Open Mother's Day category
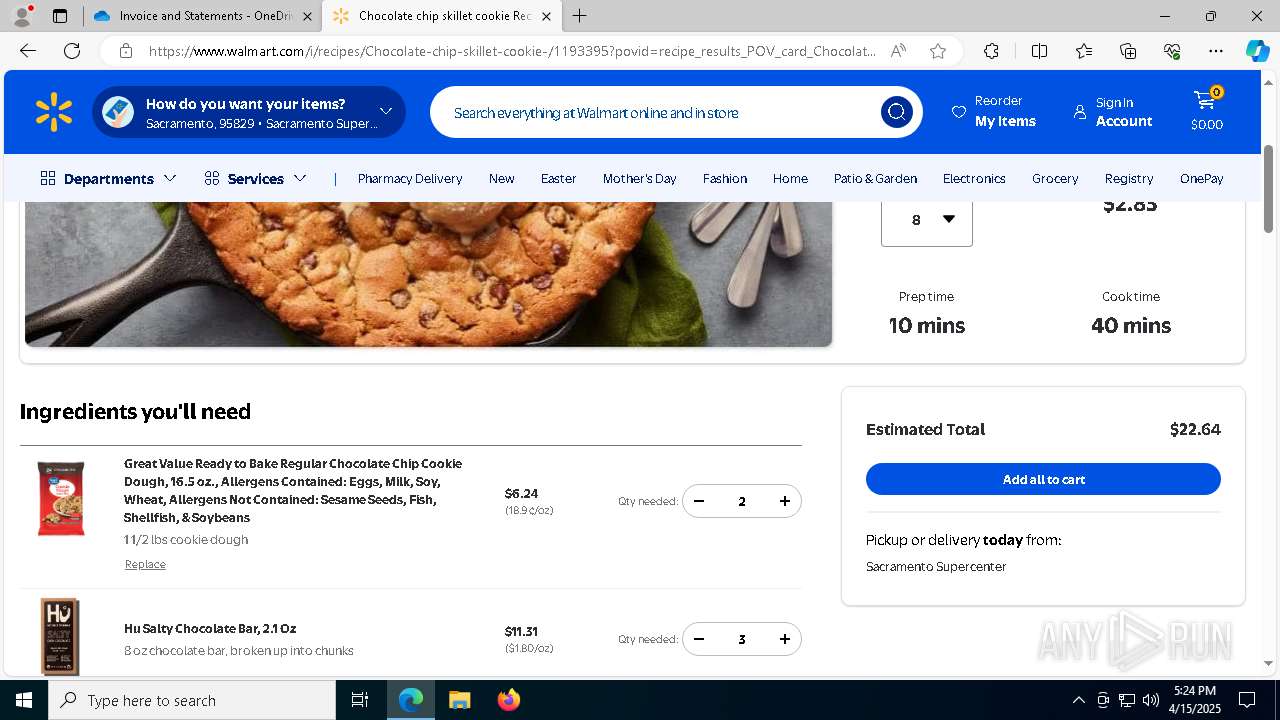This screenshot has width=1280, height=720. pos(639,178)
